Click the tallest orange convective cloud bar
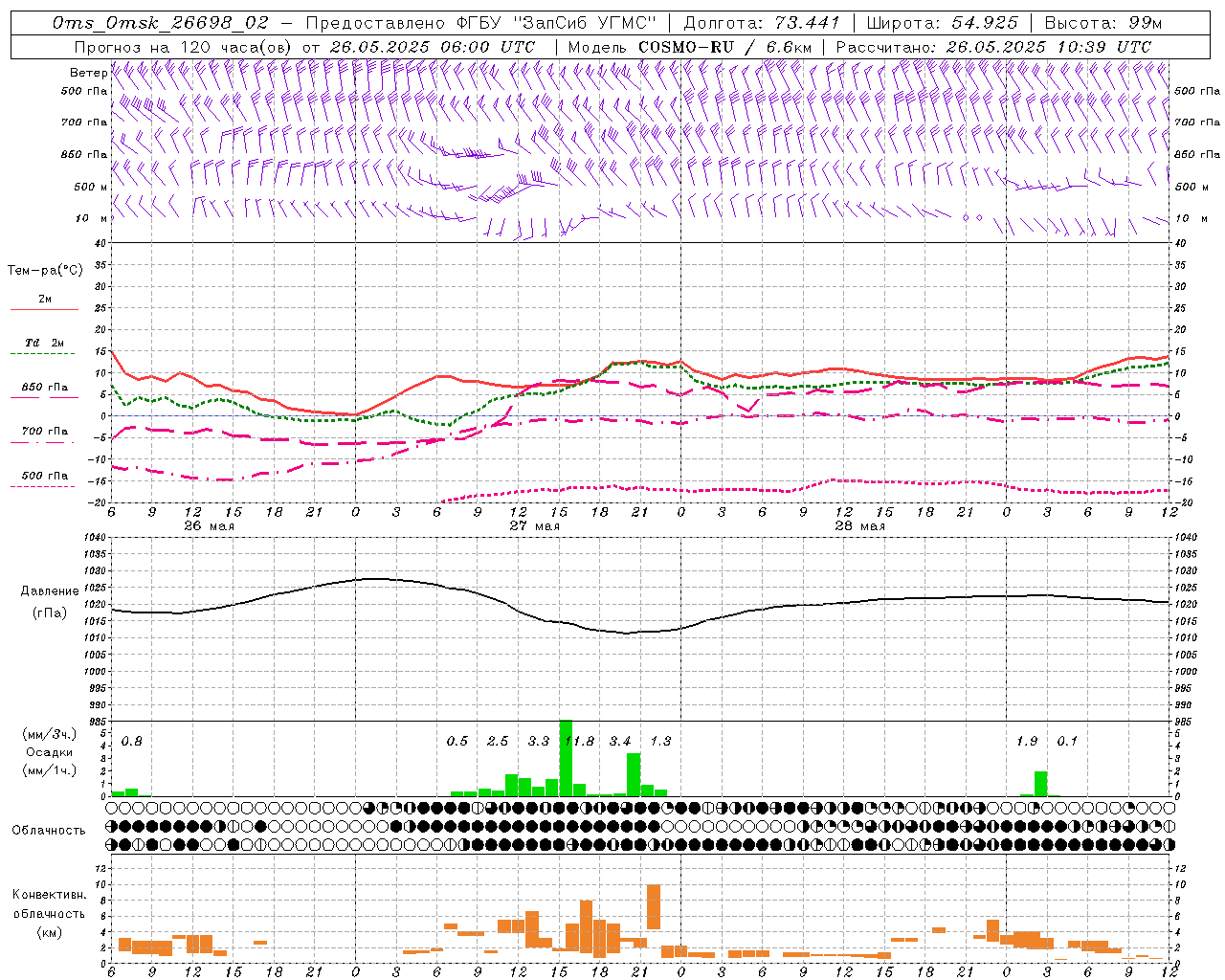This screenshot has height=980, width=1225. [x=654, y=906]
